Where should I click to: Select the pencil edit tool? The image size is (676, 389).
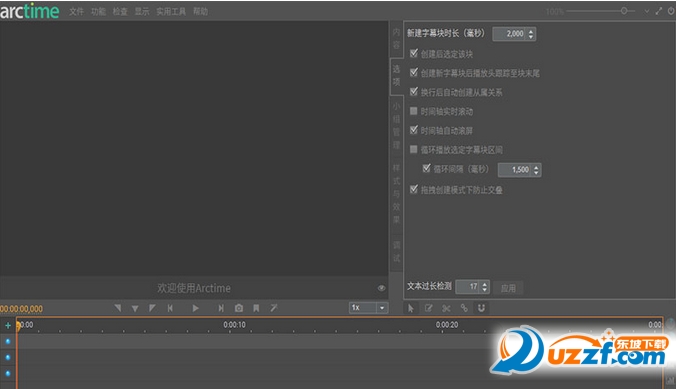[429, 308]
